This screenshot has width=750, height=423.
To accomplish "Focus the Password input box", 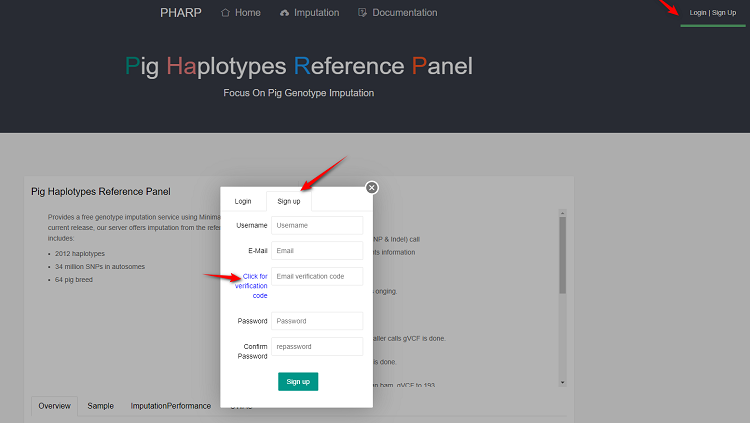I will coord(316,321).
